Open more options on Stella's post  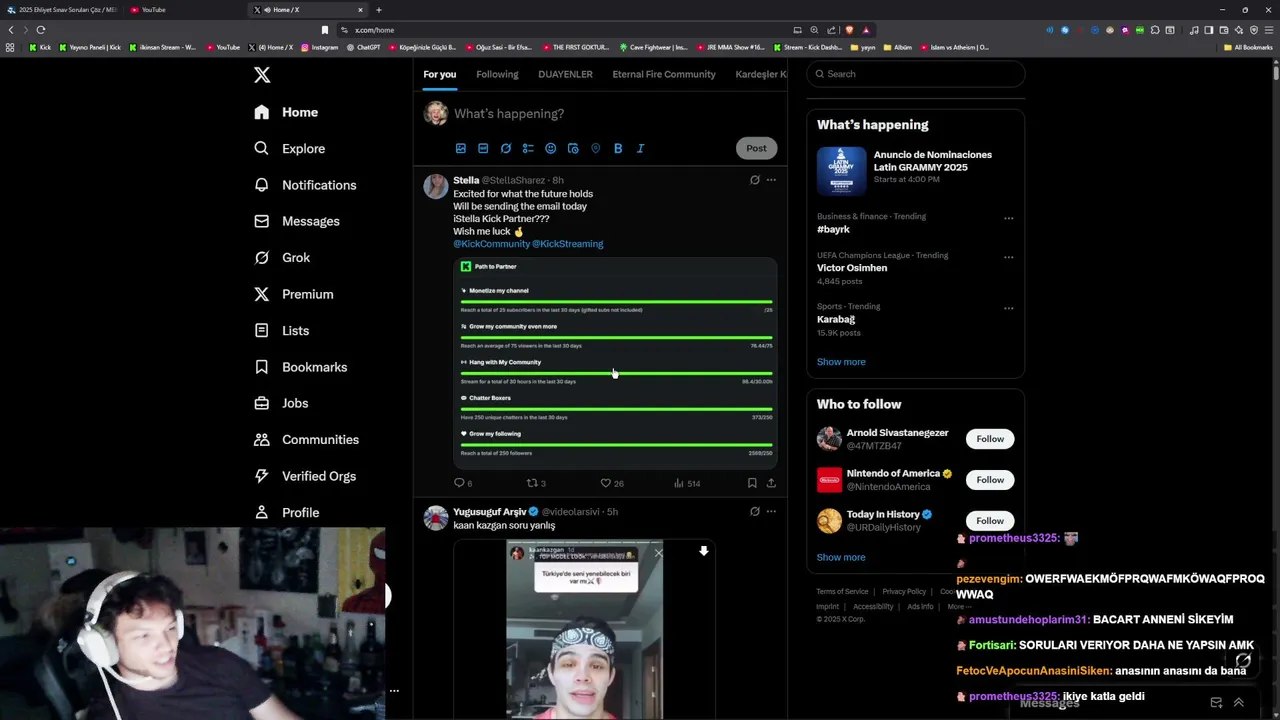(x=771, y=180)
